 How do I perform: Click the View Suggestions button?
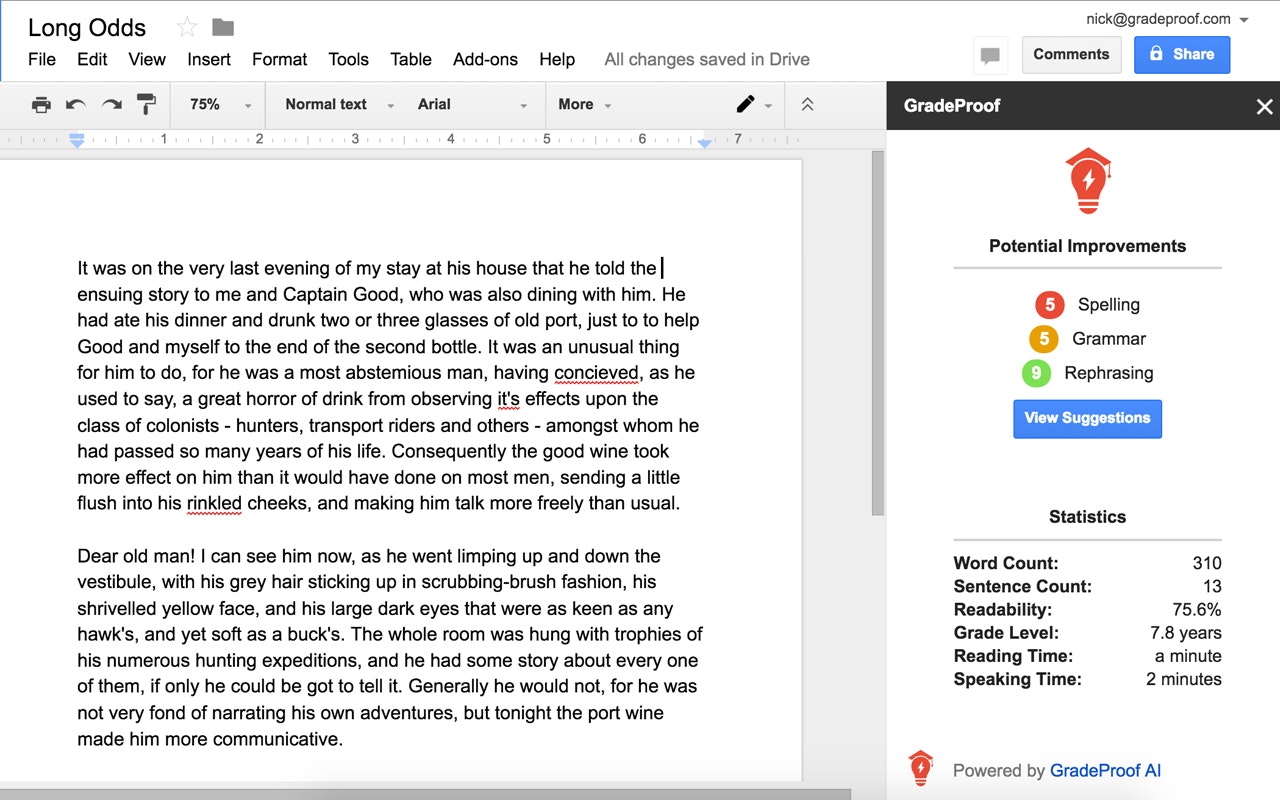pos(1087,418)
